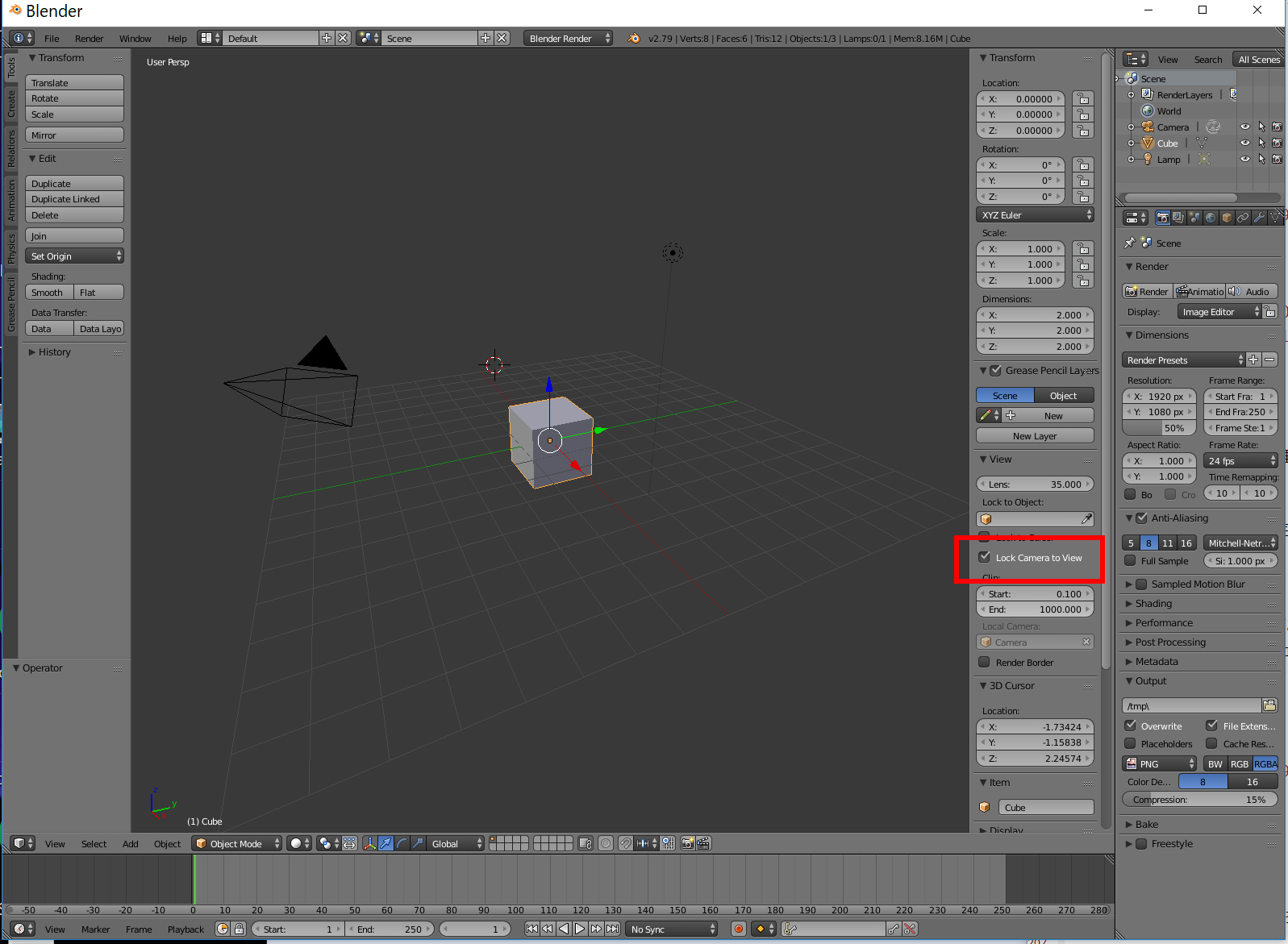Uncheck the Overwrite output option
The width and height of the screenshot is (1288, 944).
click(1130, 726)
